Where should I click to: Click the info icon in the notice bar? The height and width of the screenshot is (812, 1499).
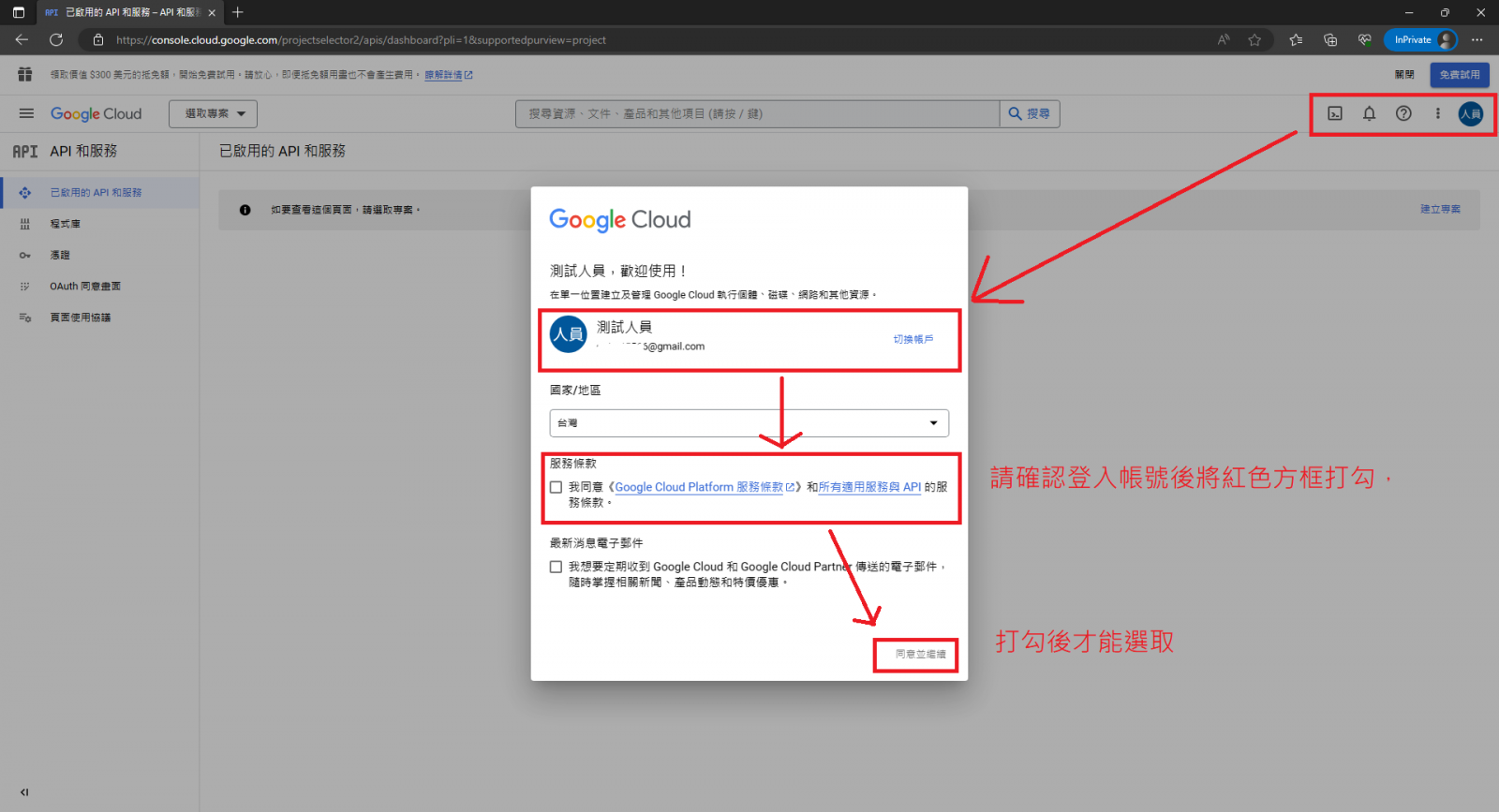[245, 210]
